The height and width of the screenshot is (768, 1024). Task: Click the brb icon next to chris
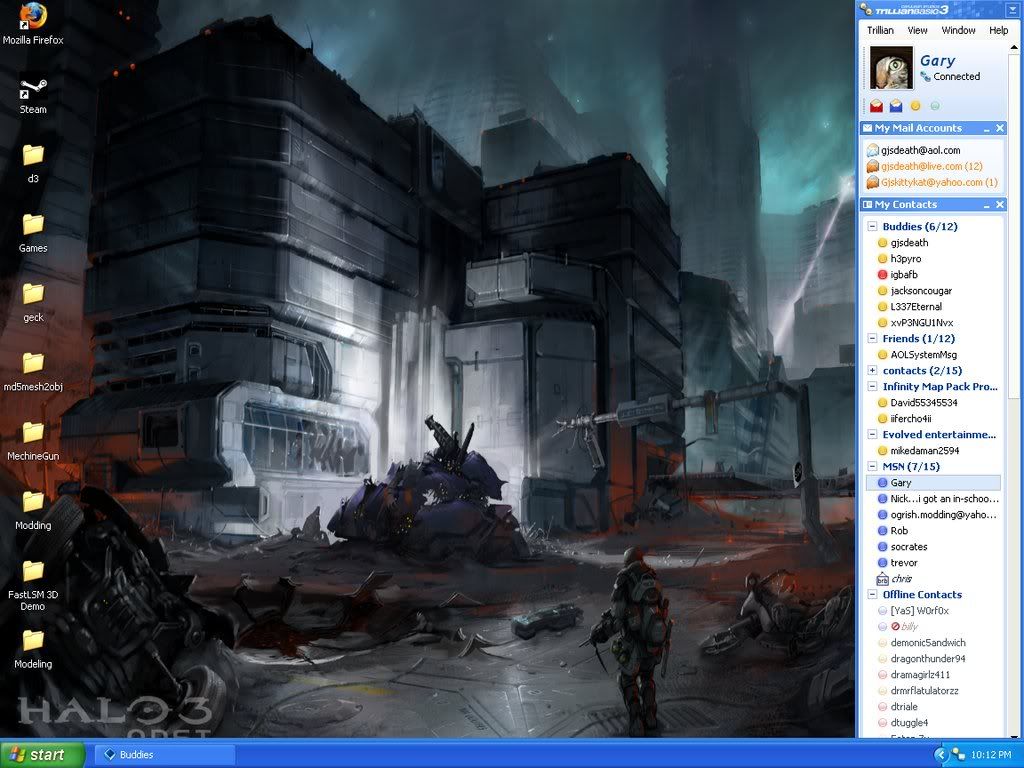tap(882, 579)
